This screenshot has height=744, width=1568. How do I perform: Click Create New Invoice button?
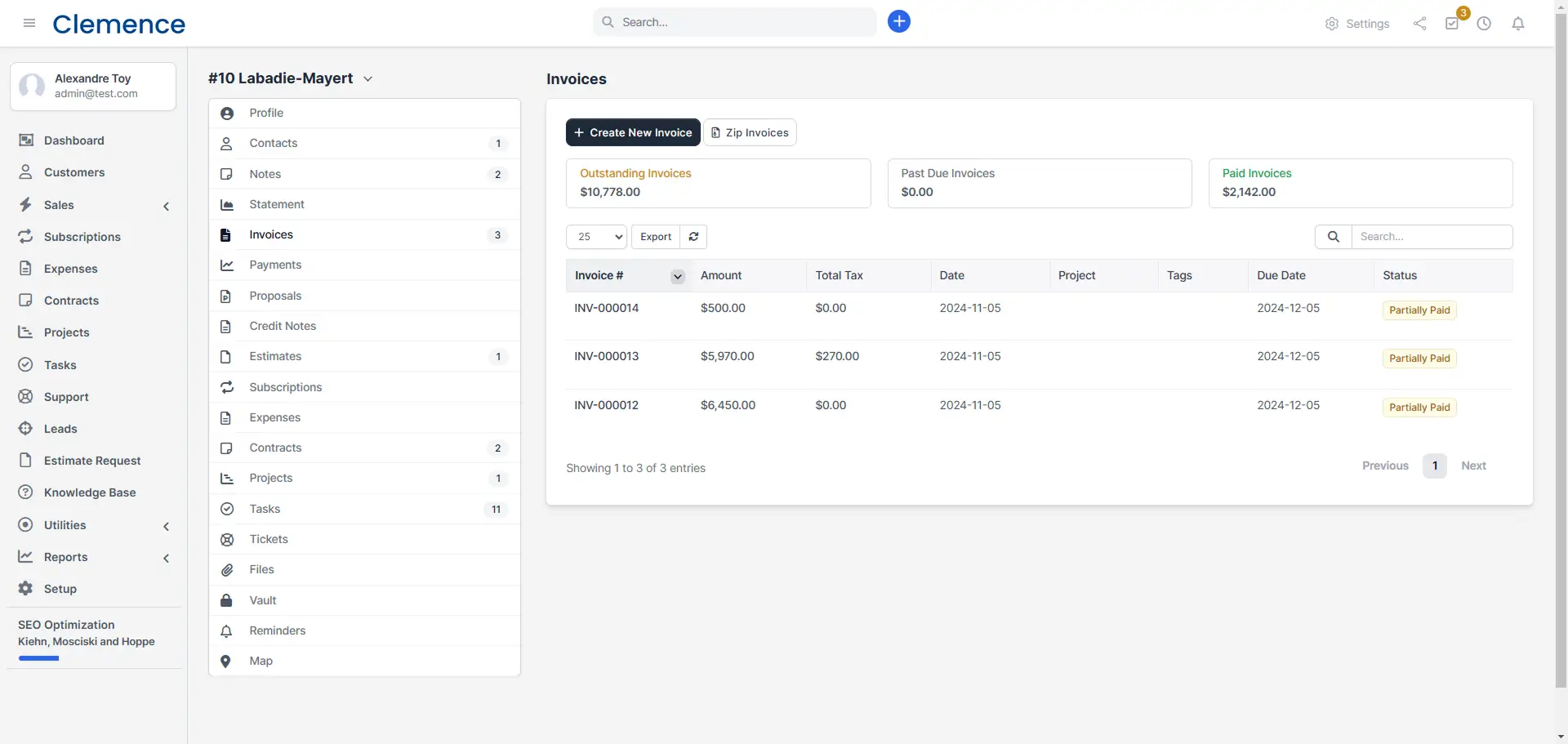click(x=632, y=132)
